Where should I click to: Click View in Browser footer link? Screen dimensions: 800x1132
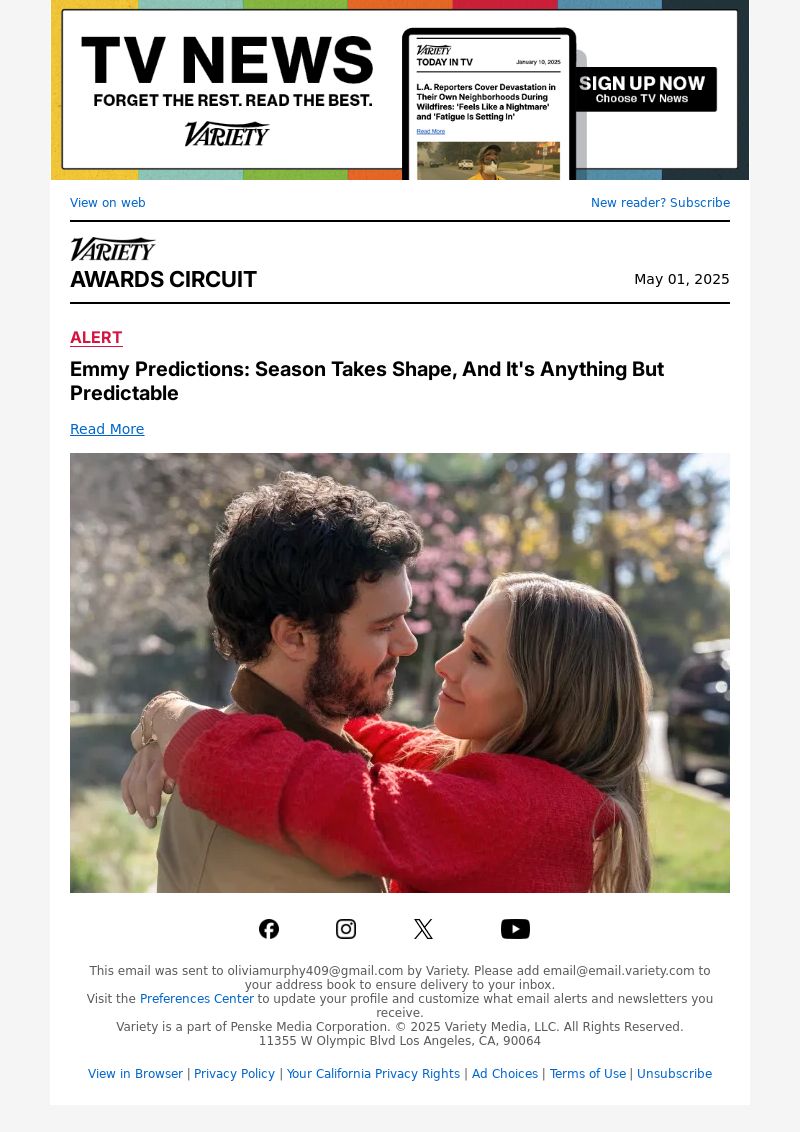pos(135,1074)
